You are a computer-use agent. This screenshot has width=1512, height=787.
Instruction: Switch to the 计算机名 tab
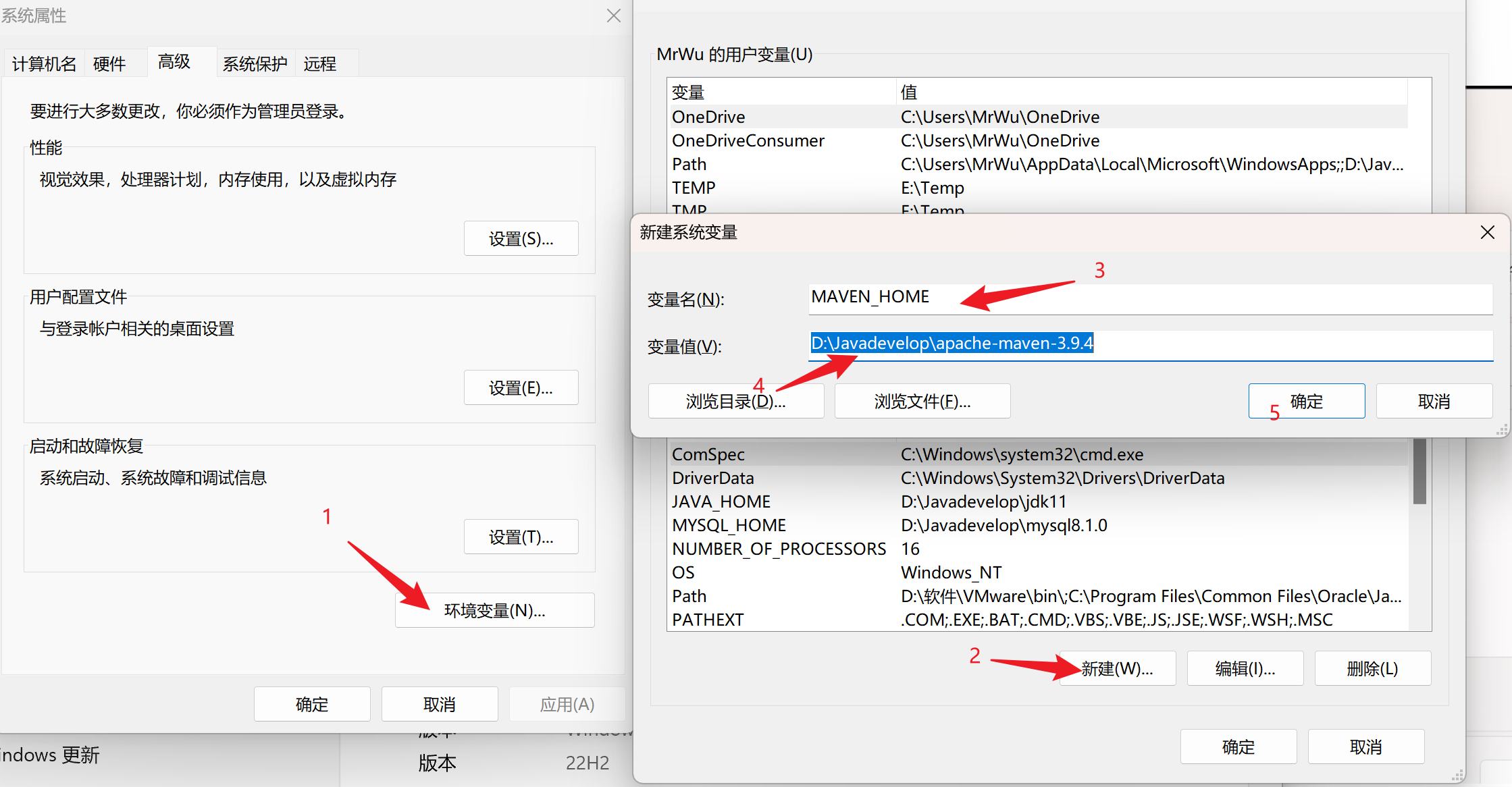click(43, 63)
